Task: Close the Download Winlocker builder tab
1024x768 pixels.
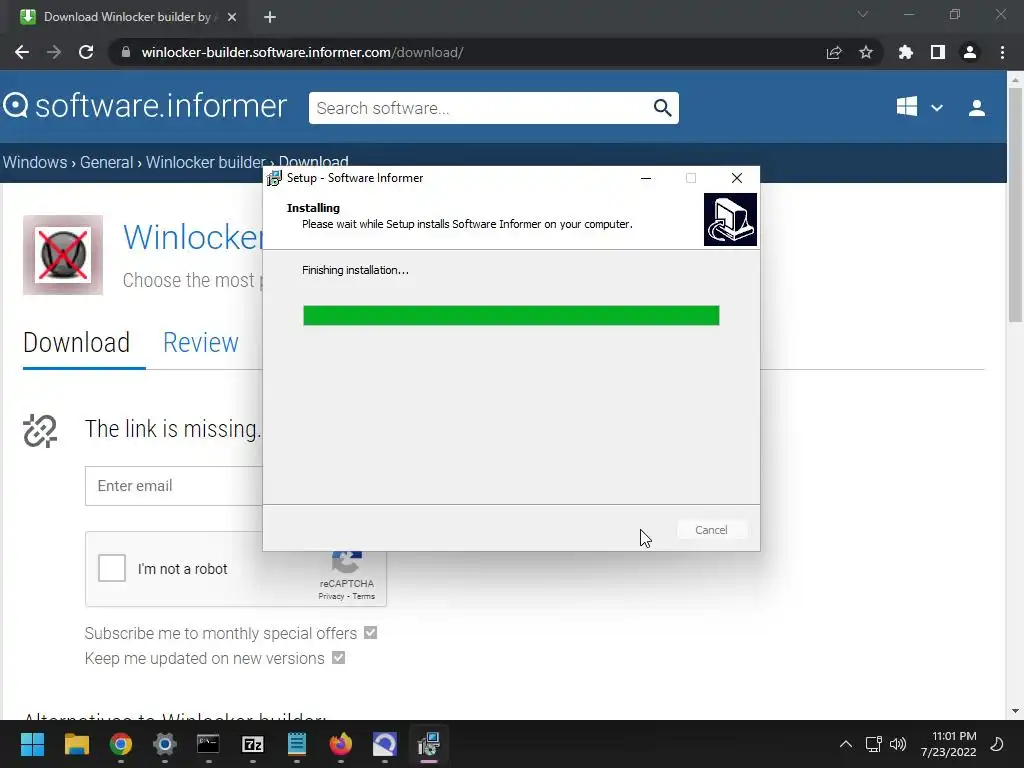Action: pyautogui.click(x=232, y=17)
